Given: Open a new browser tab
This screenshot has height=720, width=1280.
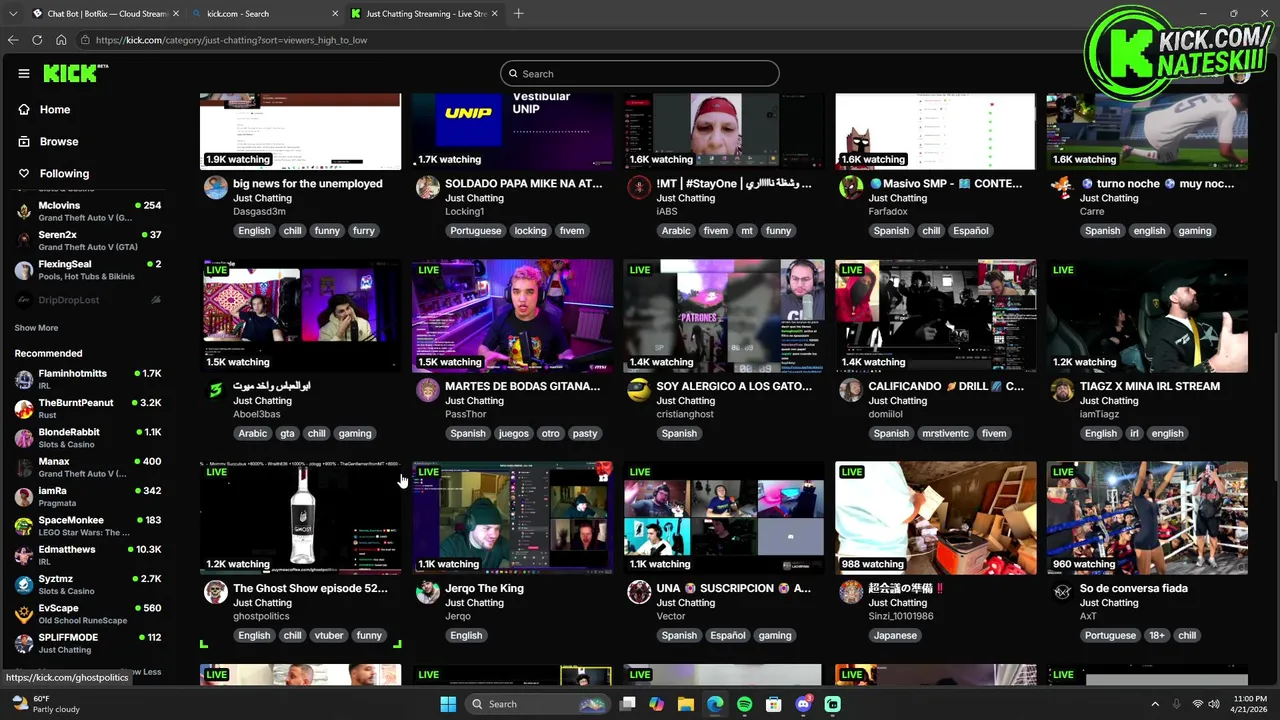Looking at the screenshot, I should click(518, 14).
